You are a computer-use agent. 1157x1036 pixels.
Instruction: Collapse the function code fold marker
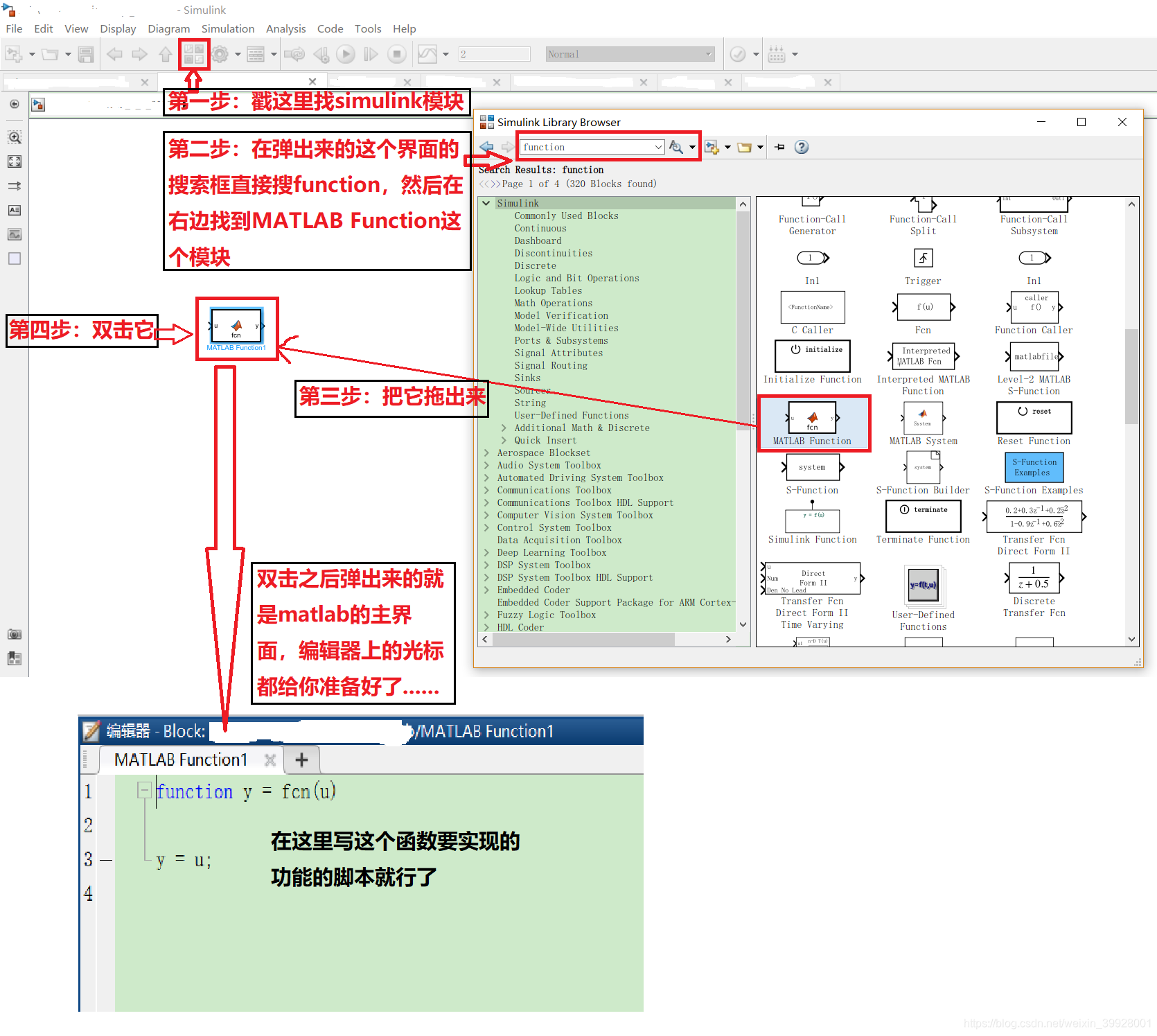coord(144,790)
